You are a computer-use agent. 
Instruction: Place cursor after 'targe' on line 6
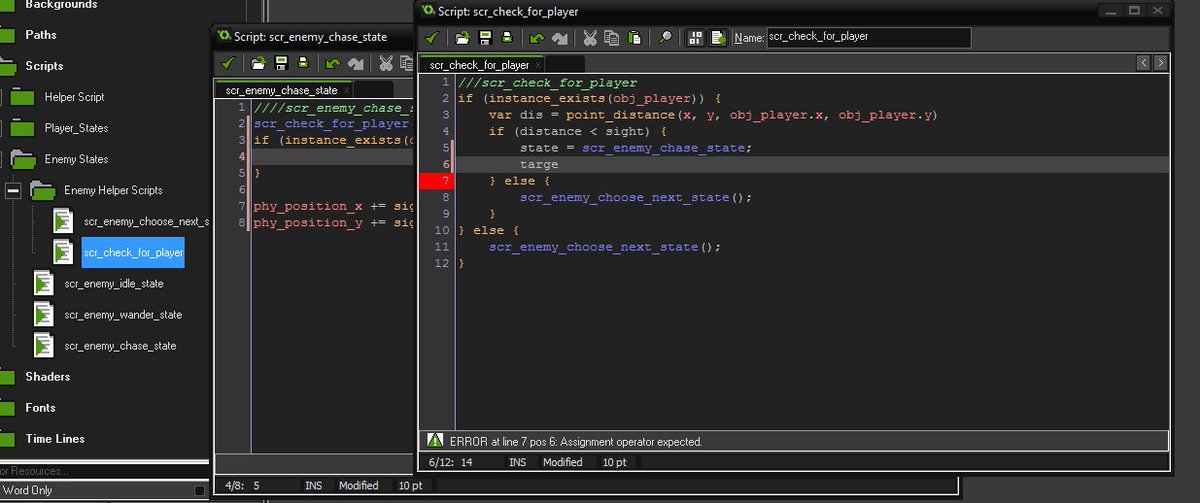pos(560,164)
